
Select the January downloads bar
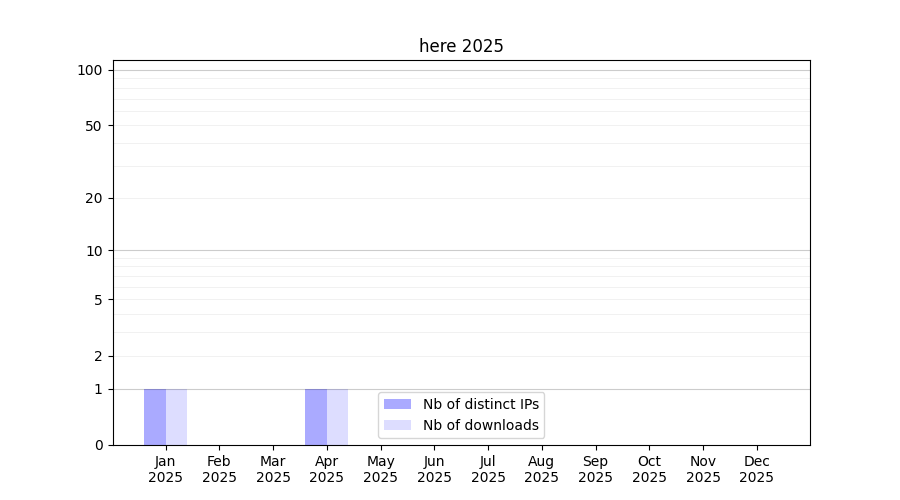pos(176,417)
